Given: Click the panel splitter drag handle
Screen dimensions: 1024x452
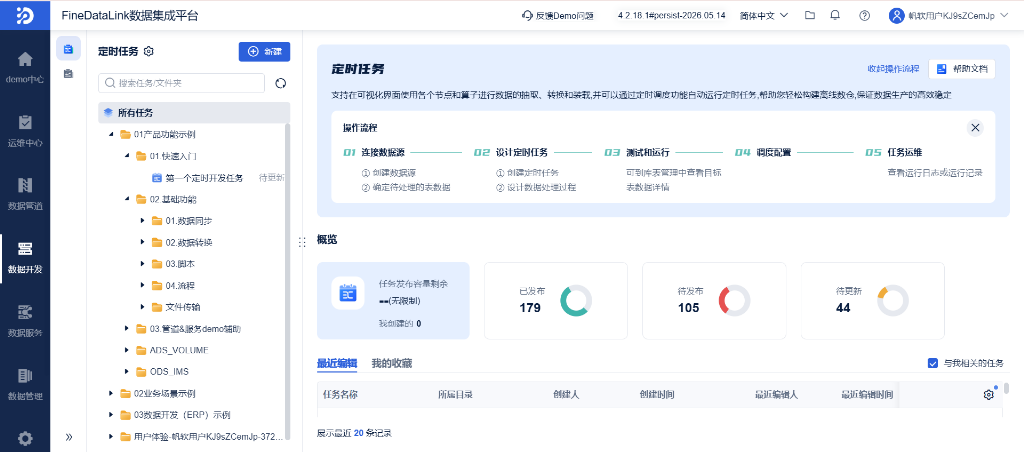Looking at the screenshot, I should (302, 242).
